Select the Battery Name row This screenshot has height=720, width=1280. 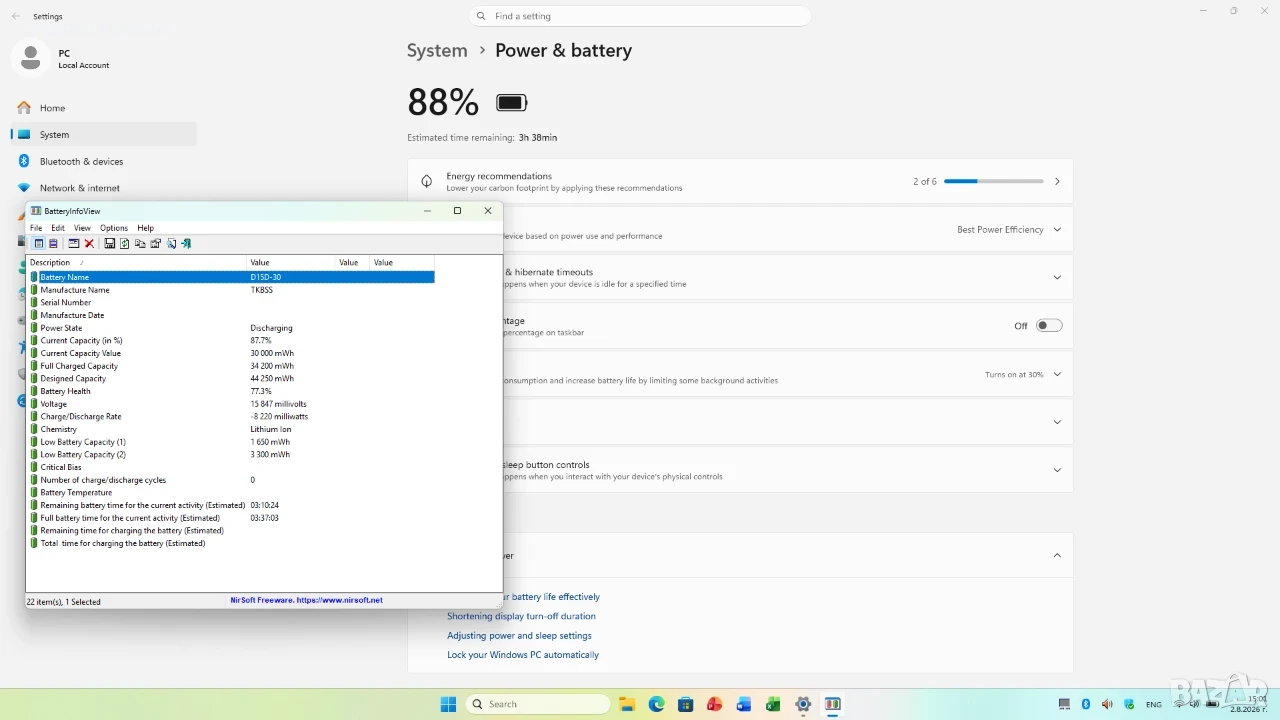[x=231, y=277]
